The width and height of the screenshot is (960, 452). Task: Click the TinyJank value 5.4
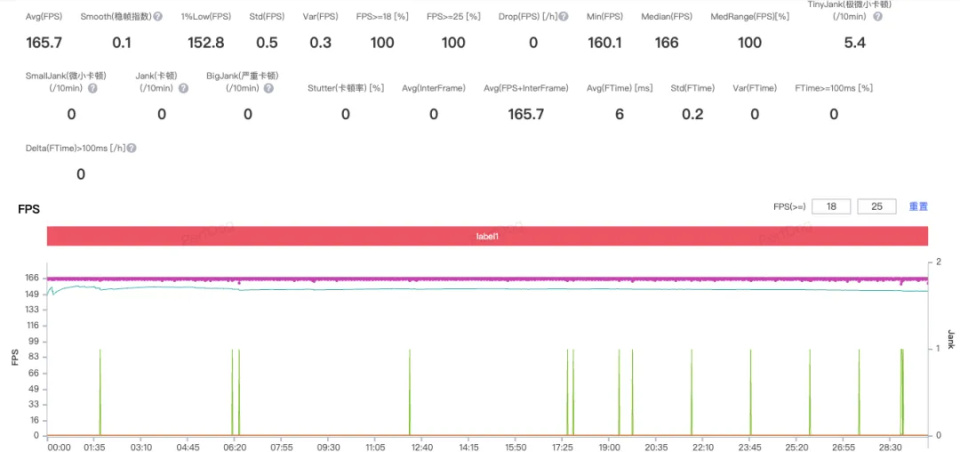[855, 43]
